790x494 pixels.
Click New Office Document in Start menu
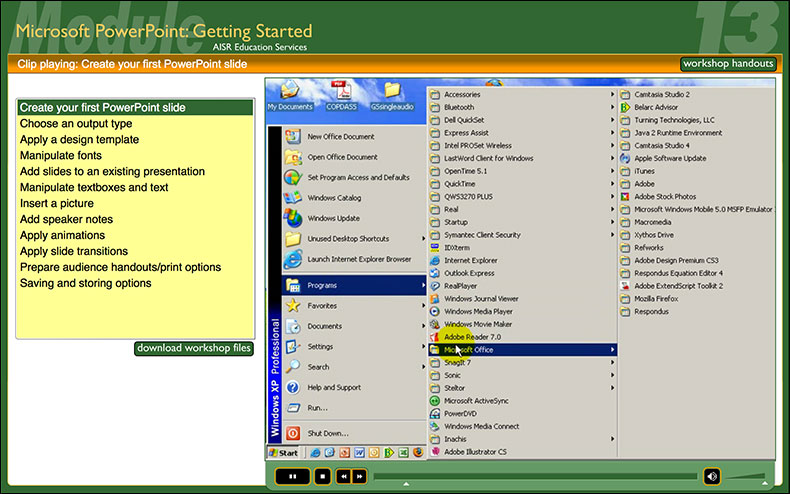[354, 137]
